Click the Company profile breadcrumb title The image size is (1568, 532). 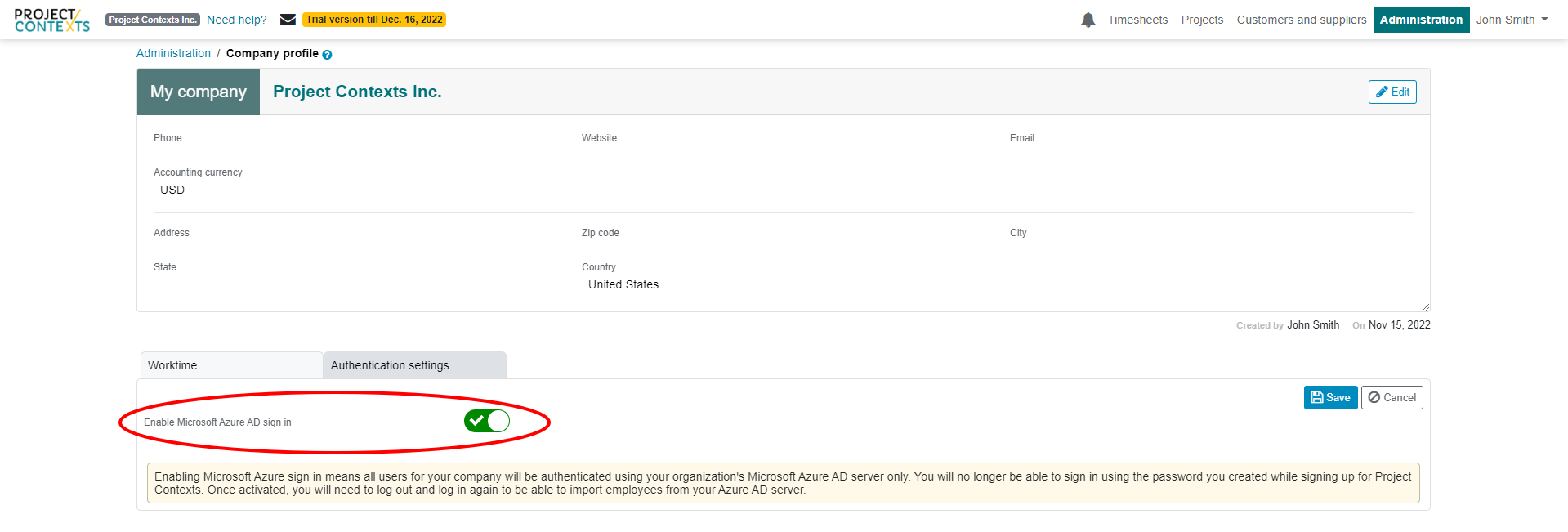[272, 53]
